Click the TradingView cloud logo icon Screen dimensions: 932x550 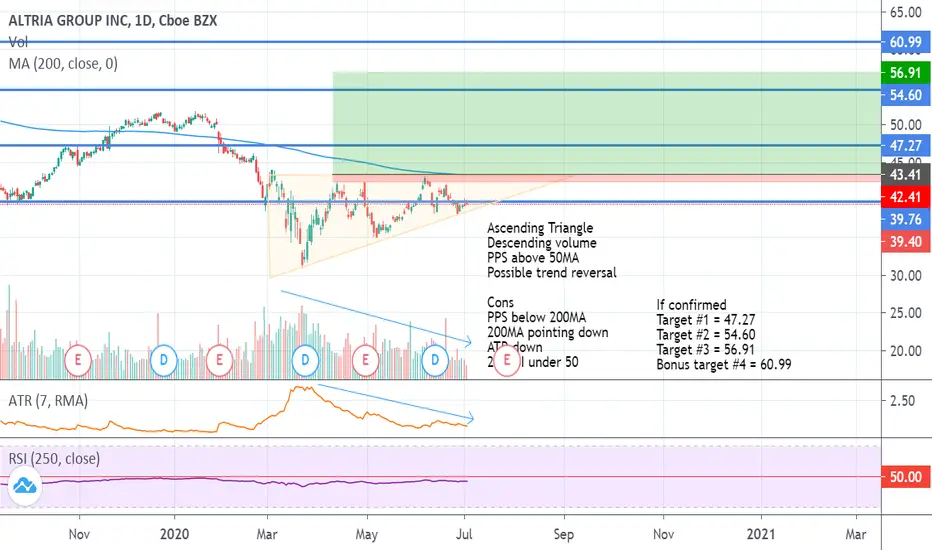25,486
